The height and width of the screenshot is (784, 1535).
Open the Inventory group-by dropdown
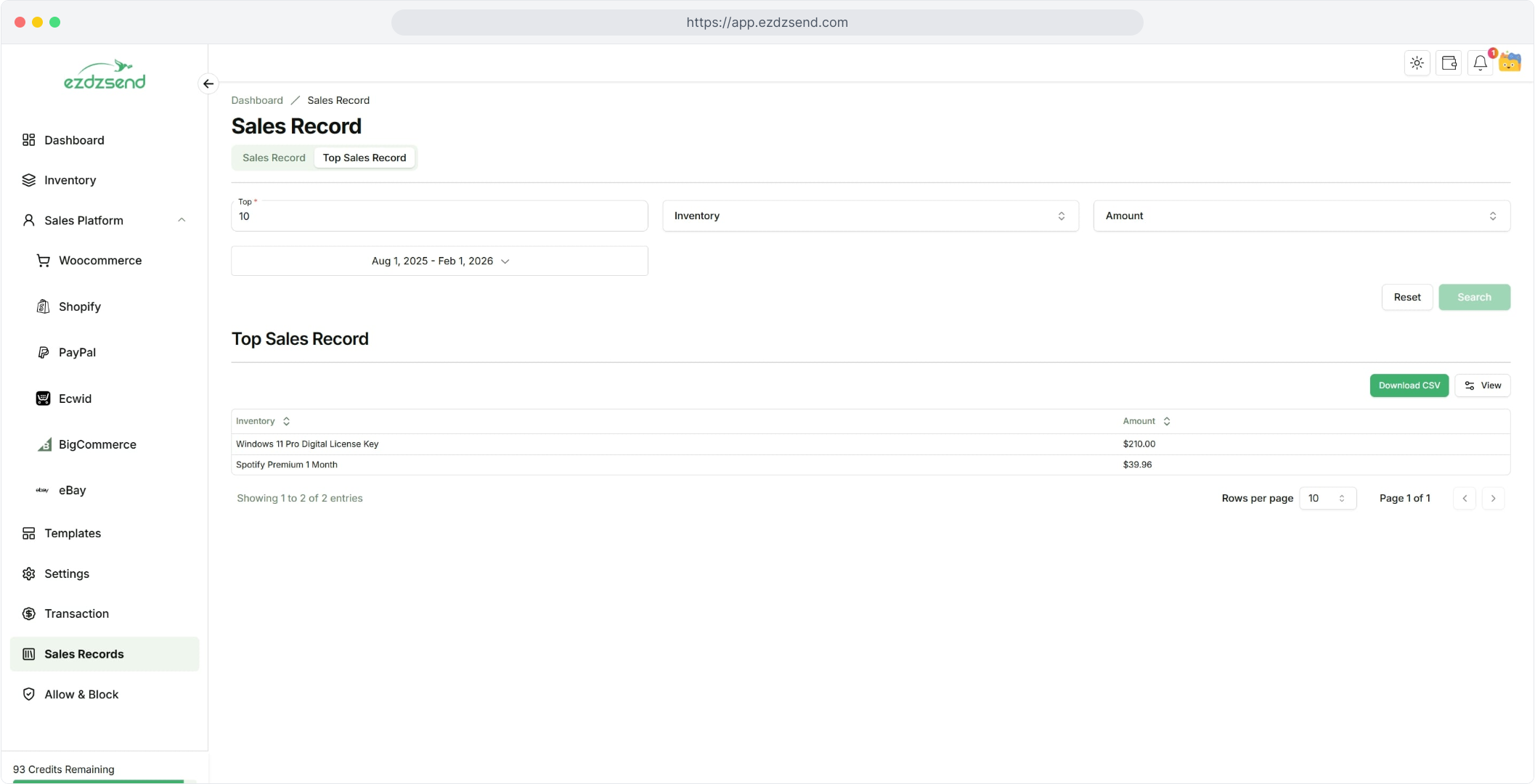click(x=870, y=216)
